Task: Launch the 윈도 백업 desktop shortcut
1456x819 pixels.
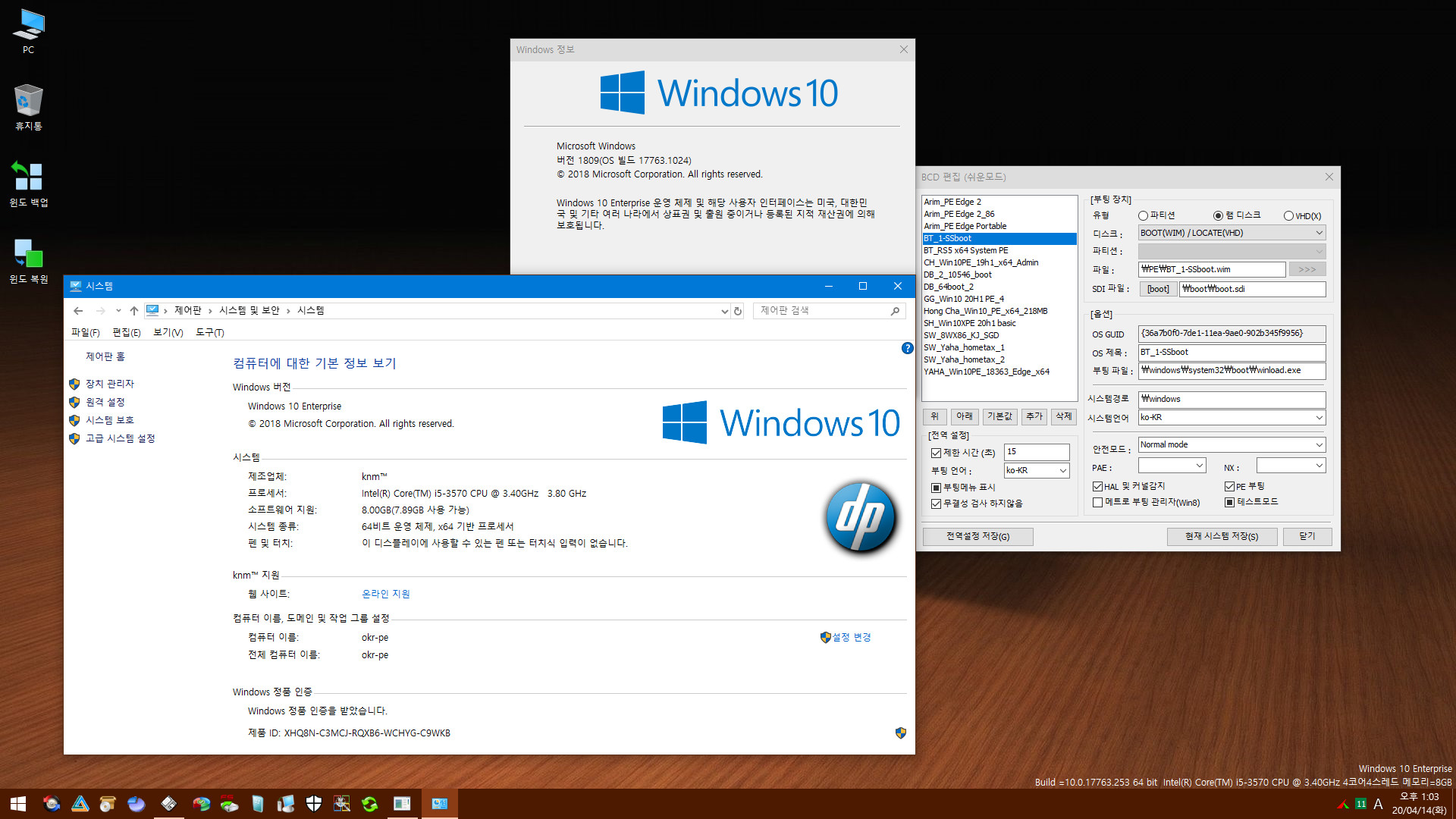Action: point(28,184)
